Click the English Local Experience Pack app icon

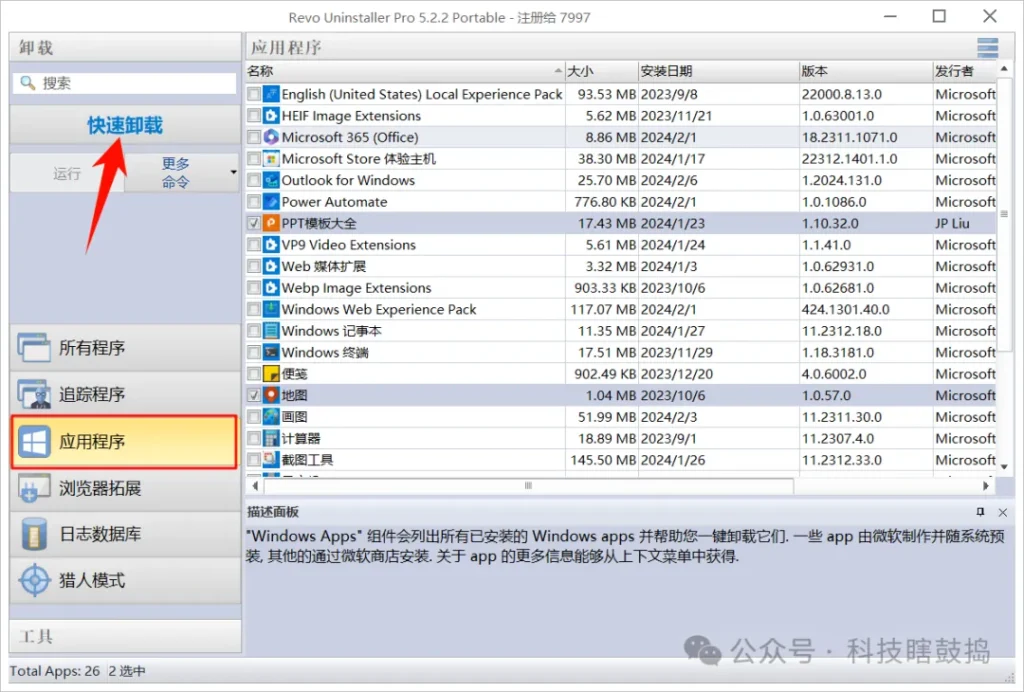coord(270,94)
